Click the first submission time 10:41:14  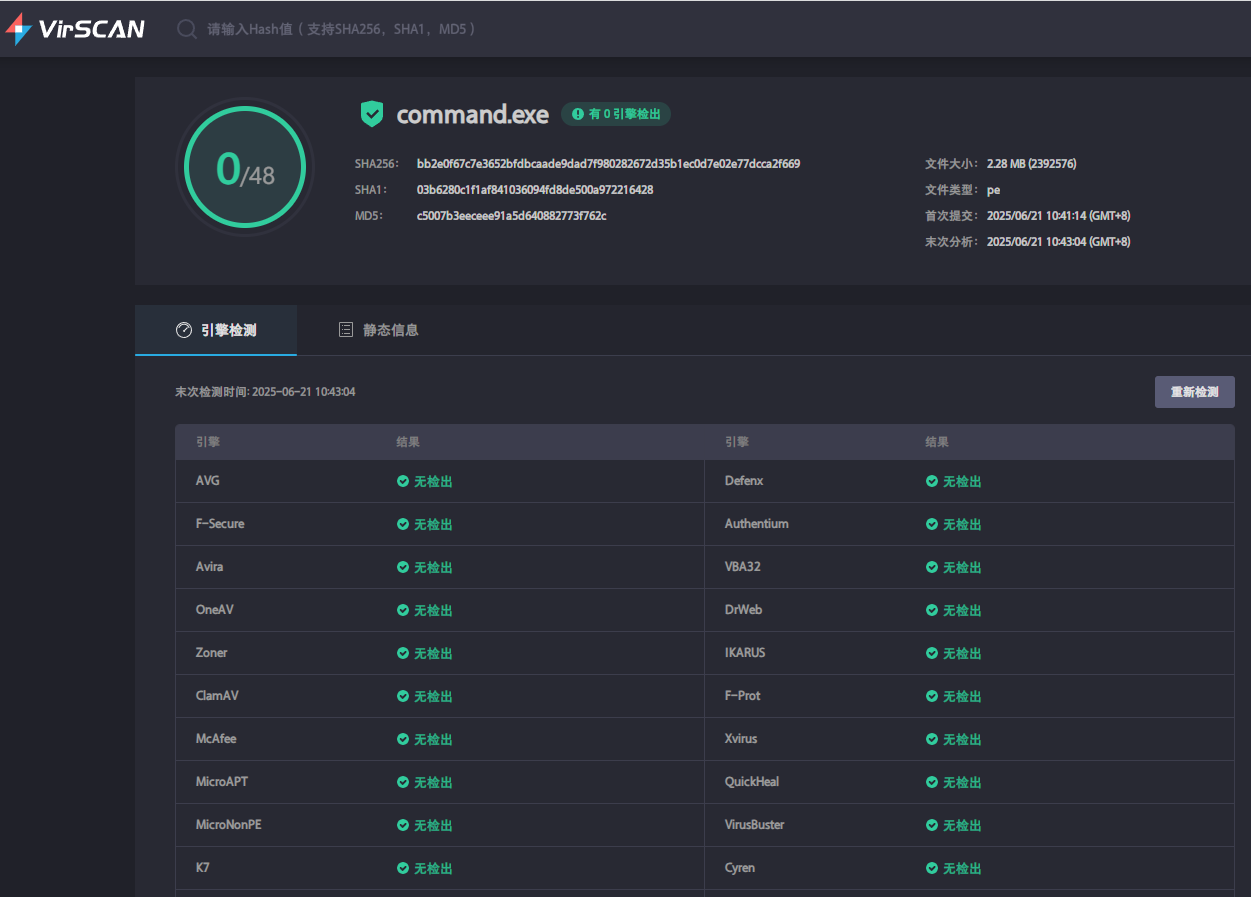coord(1058,215)
